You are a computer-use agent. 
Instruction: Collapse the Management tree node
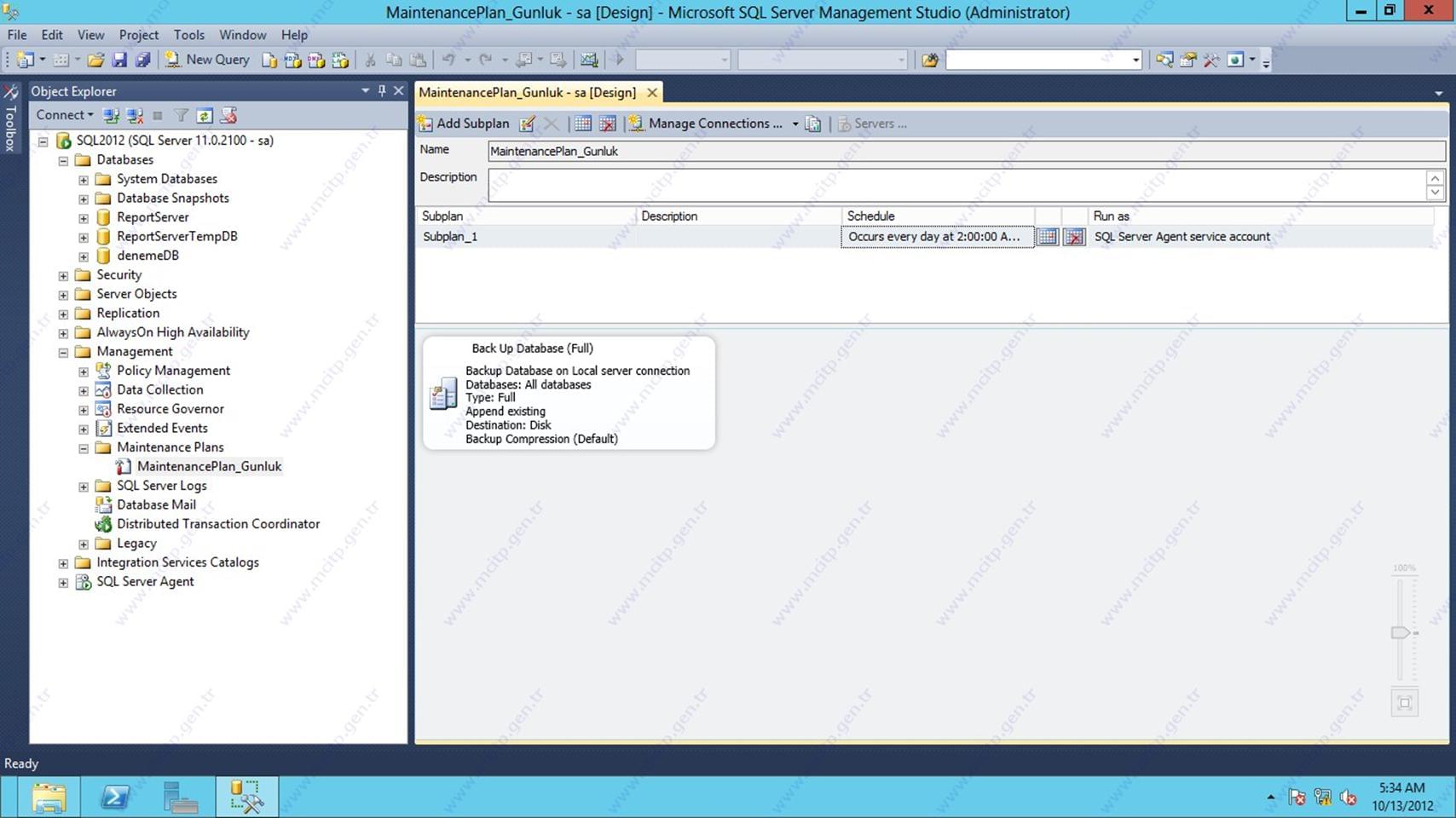click(63, 352)
